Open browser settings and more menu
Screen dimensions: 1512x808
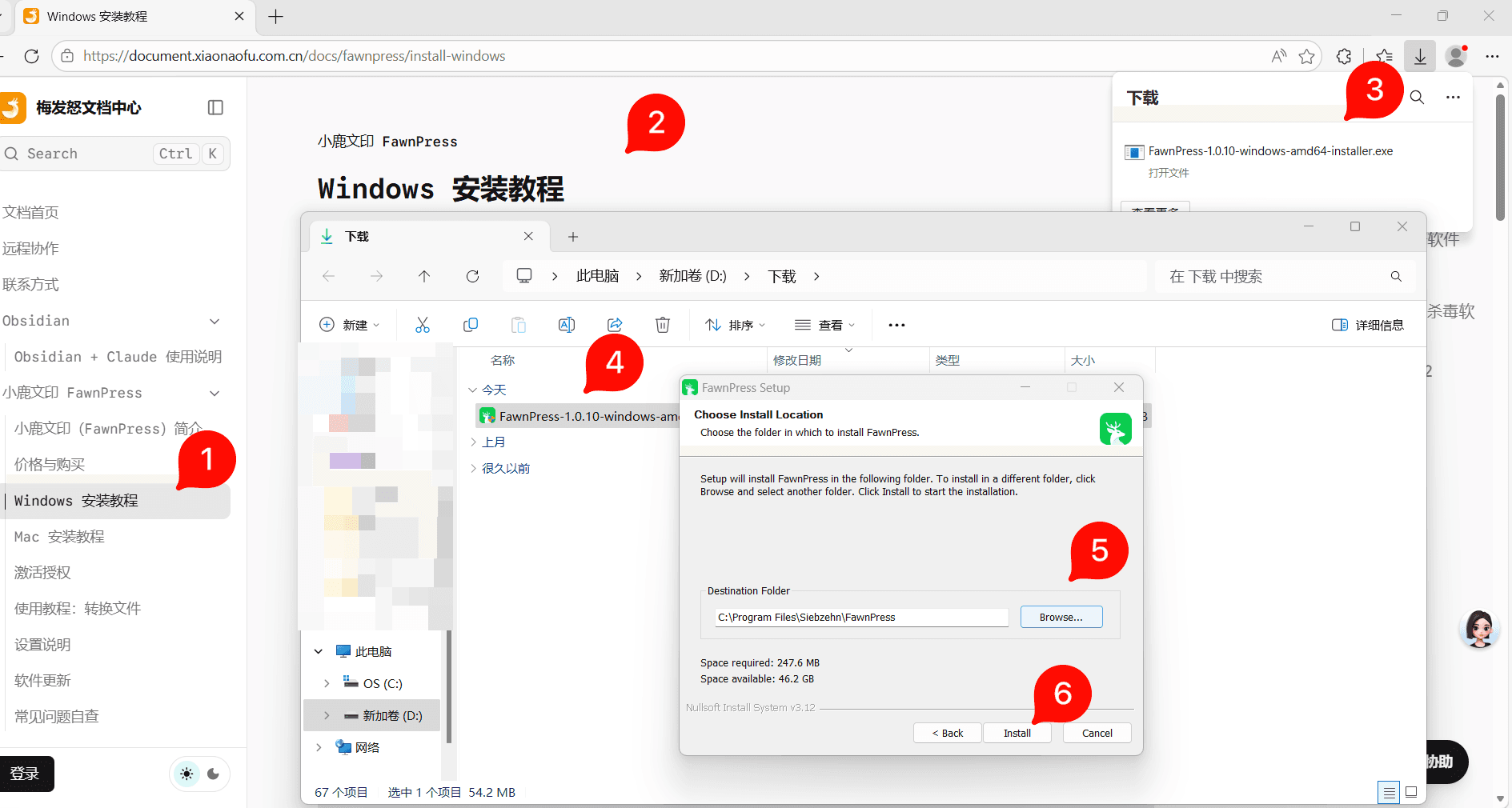(1492, 56)
